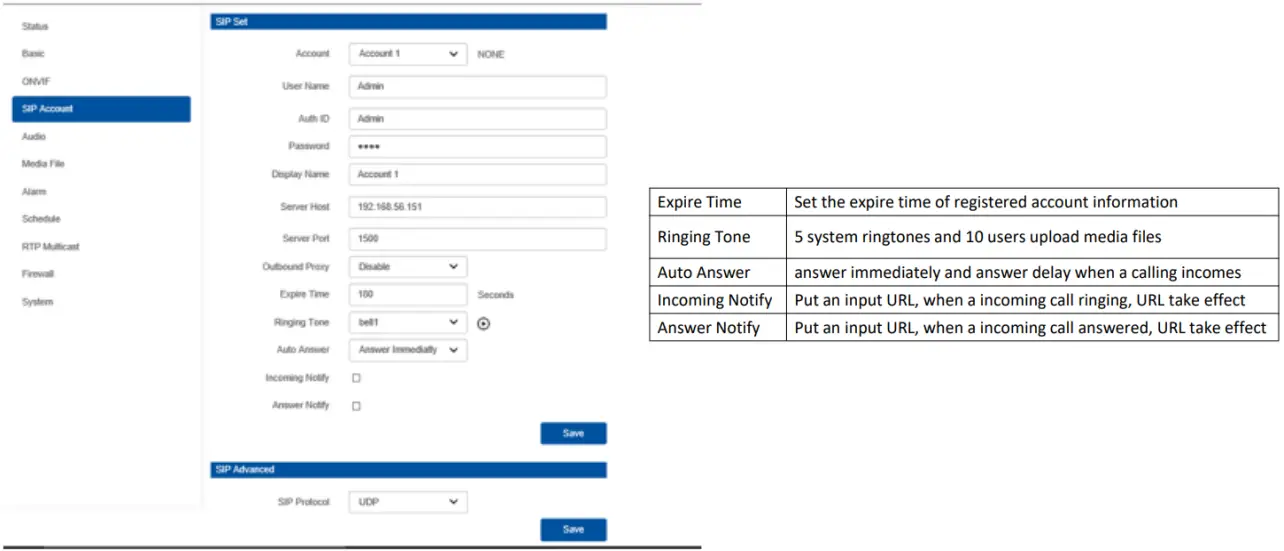This screenshot has width=1284, height=551.
Task: Open the Account dropdown
Action: 407,54
